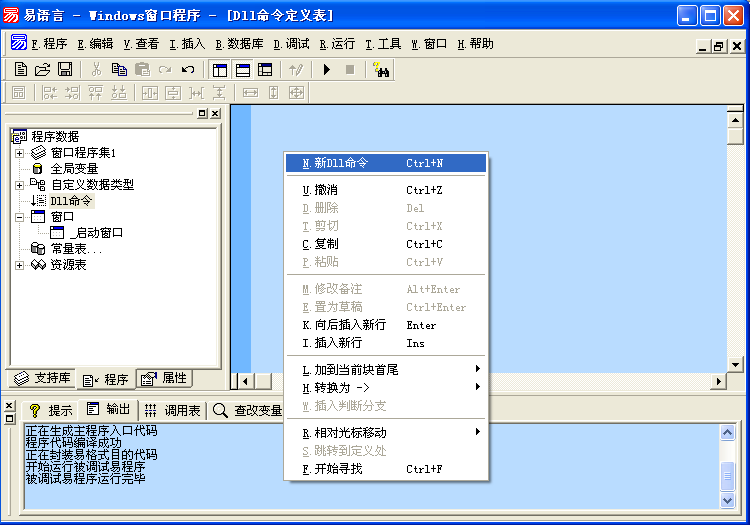The height and width of the screenshot is (525, 750).
Task: Click the Stop square toolbar icon
Action: click(x=350, y=70)
